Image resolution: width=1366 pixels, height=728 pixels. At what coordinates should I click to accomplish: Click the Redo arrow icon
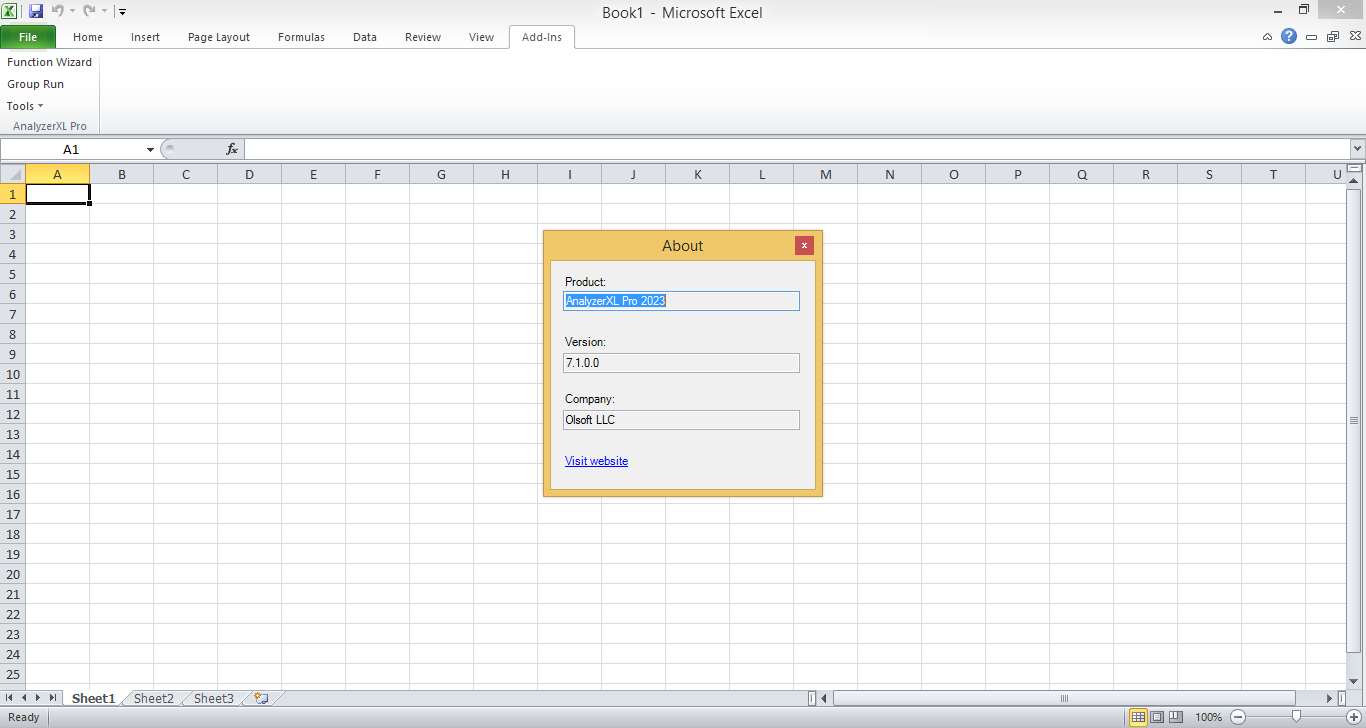[89, 12]
